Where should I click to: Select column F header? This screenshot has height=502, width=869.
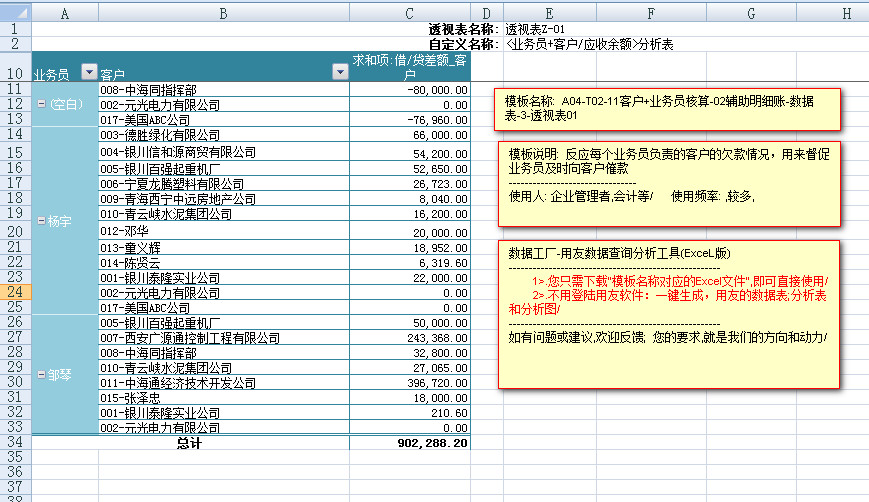click(650, 13)
